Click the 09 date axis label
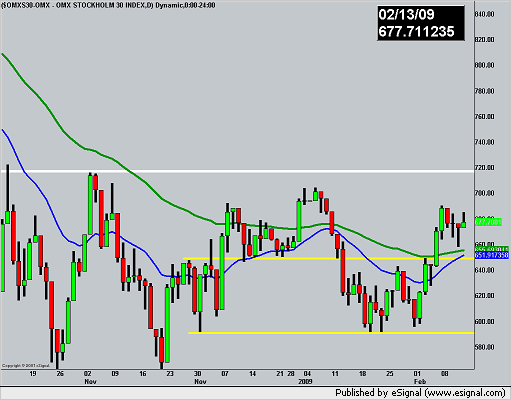This screenshot has width=511, height=400. click(115, 374)
